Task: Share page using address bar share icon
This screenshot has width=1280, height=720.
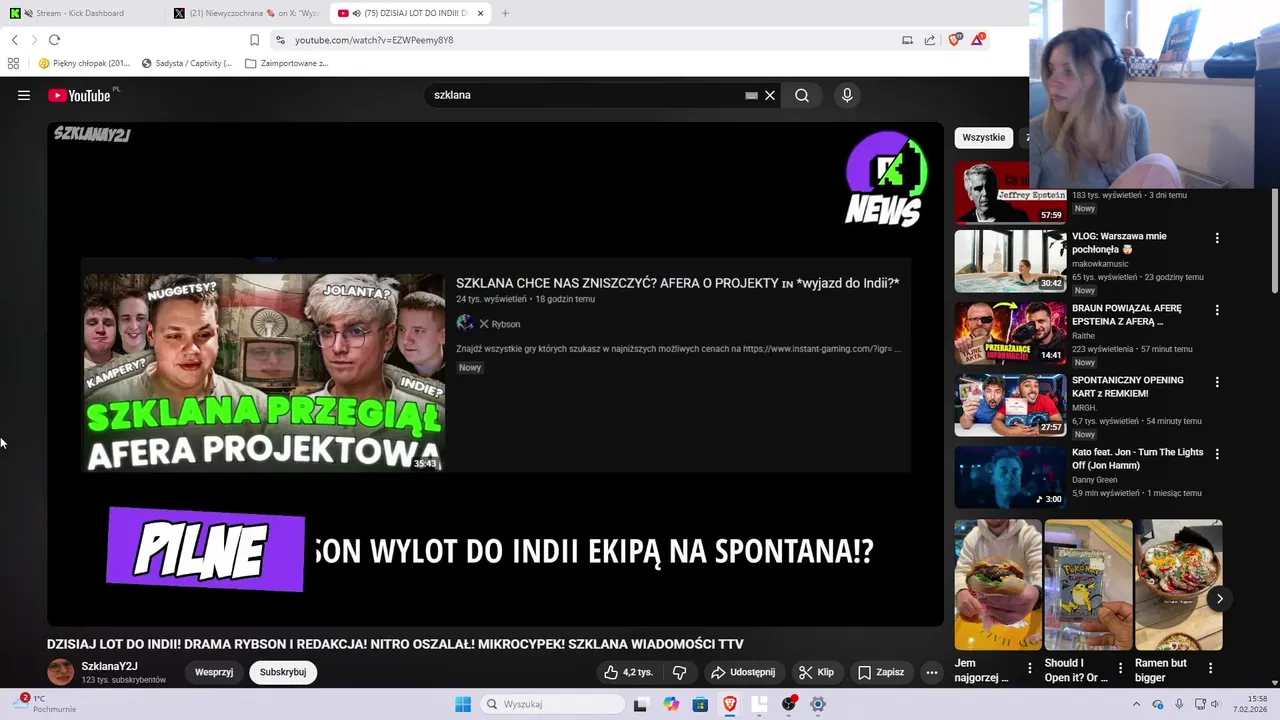Action: [930, 40]
